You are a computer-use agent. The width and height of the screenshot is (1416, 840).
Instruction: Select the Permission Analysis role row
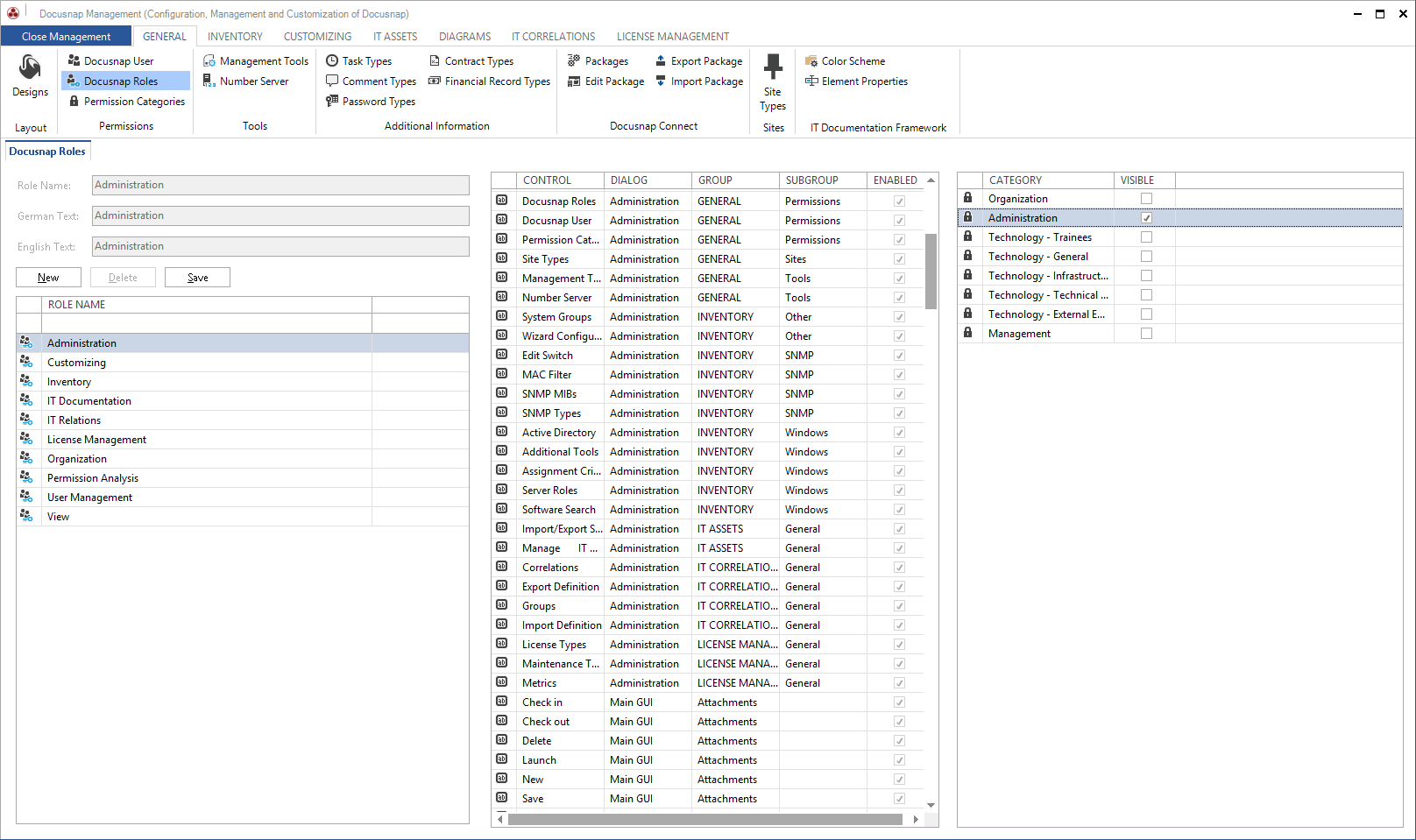(x=243, y=477)
